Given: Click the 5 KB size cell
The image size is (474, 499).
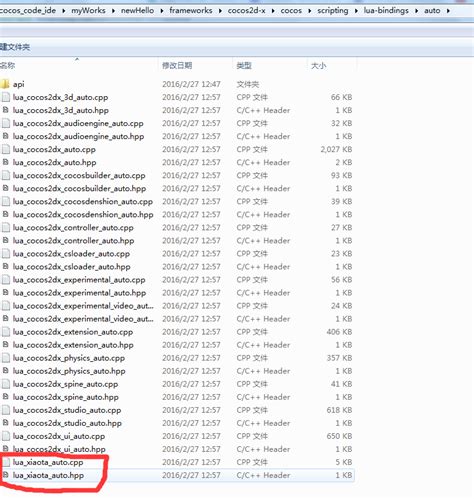Looking at the screenshot, I should 344,462.
